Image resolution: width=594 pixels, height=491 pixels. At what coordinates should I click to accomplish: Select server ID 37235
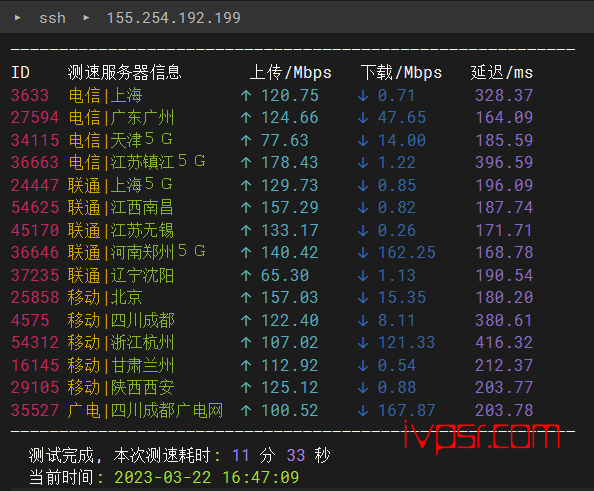click(x=35, y=275)
